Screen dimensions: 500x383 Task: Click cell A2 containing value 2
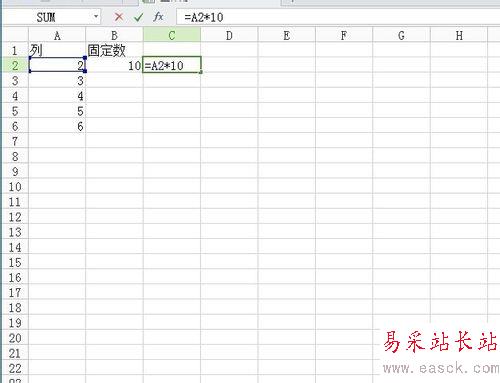(57, 65)
